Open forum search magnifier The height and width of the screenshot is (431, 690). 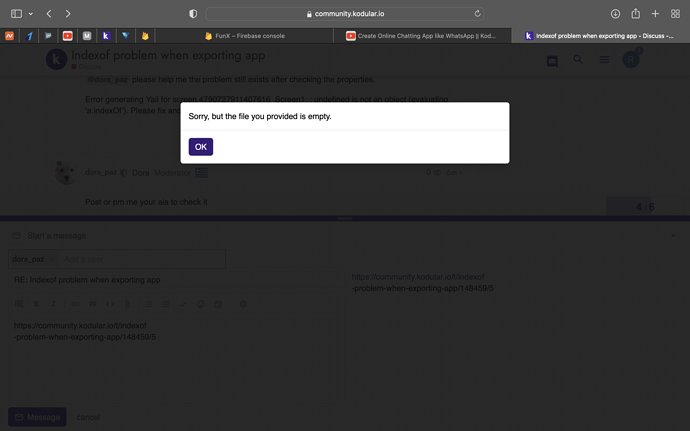tap(578, 59)
